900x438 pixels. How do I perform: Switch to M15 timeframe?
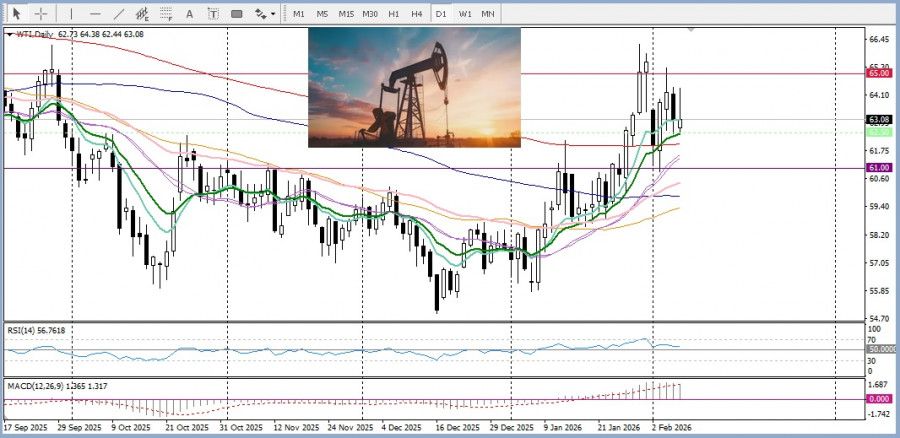[x=346, y=14]
